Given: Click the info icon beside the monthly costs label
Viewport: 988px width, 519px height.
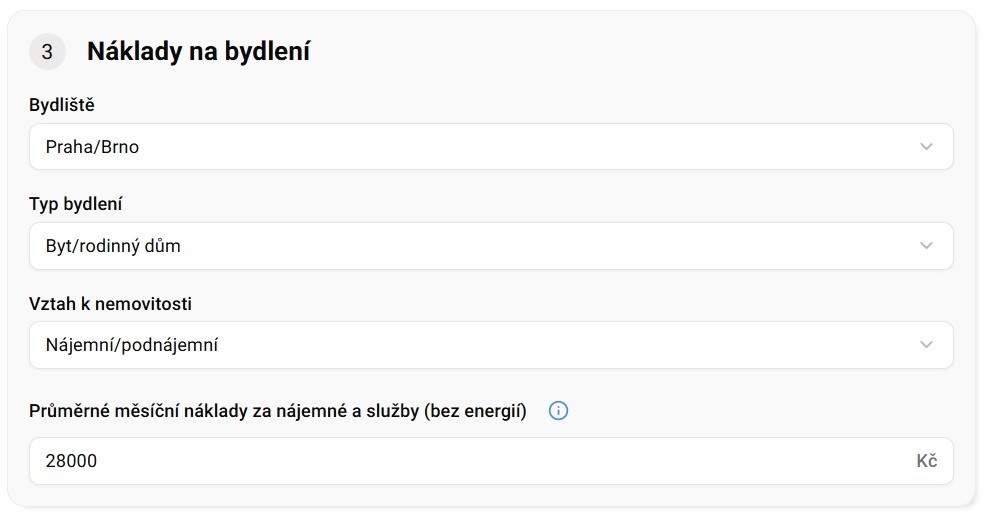Looking at the screenshot, I should coord(559,411).
